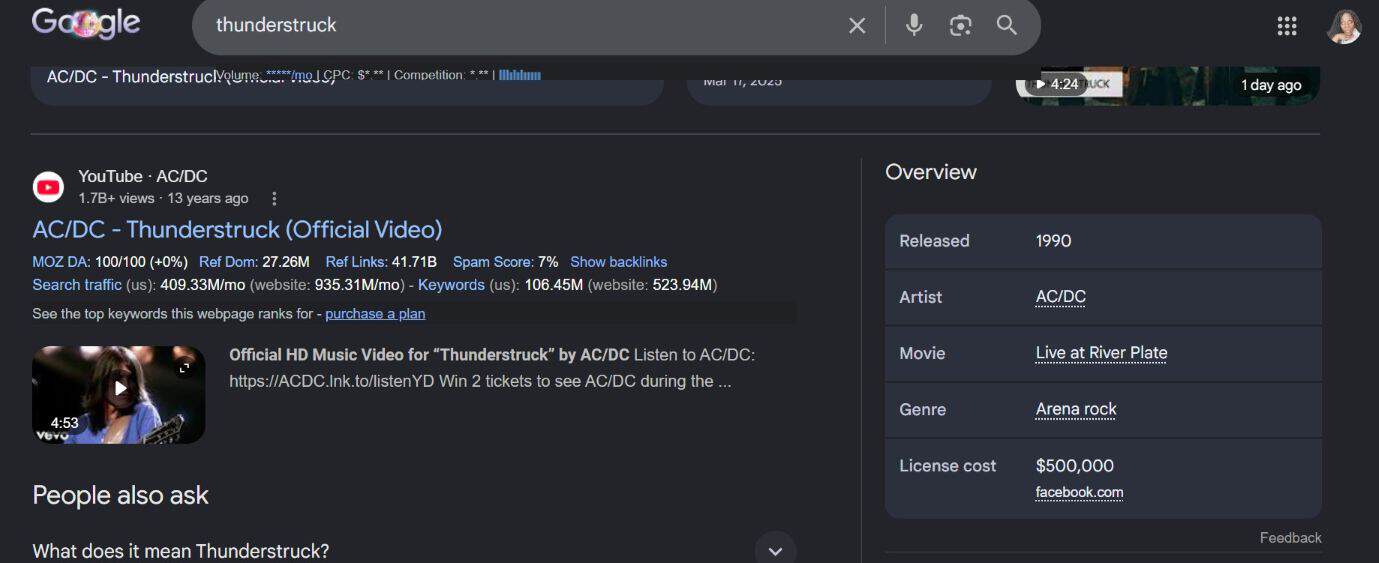The width and height of the screenshot is (1379, 563).
Task: Click the People also ask heading
Action: (x=120, y=495)
